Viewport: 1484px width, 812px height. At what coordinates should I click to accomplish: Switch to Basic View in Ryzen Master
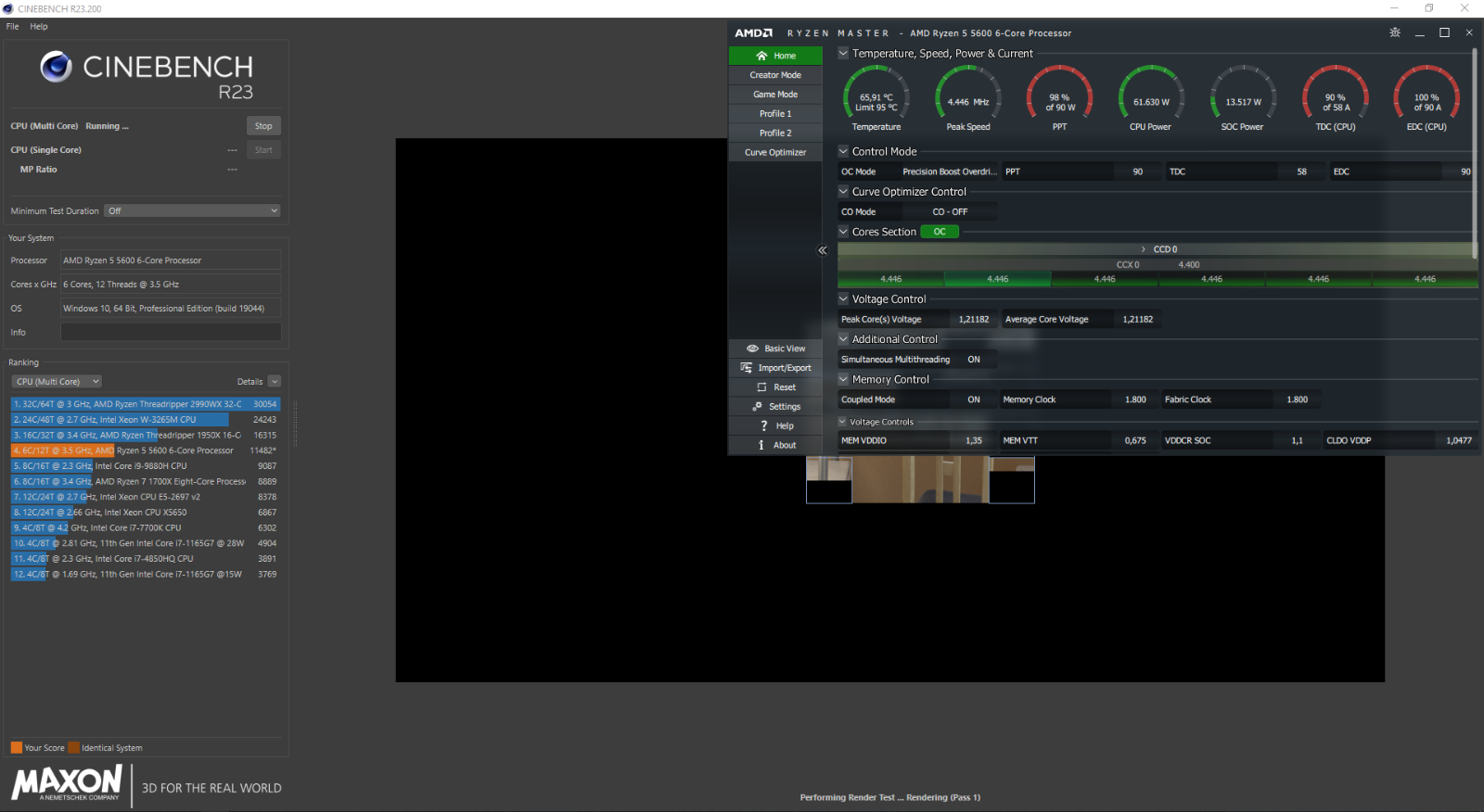[x=775, y=349]
